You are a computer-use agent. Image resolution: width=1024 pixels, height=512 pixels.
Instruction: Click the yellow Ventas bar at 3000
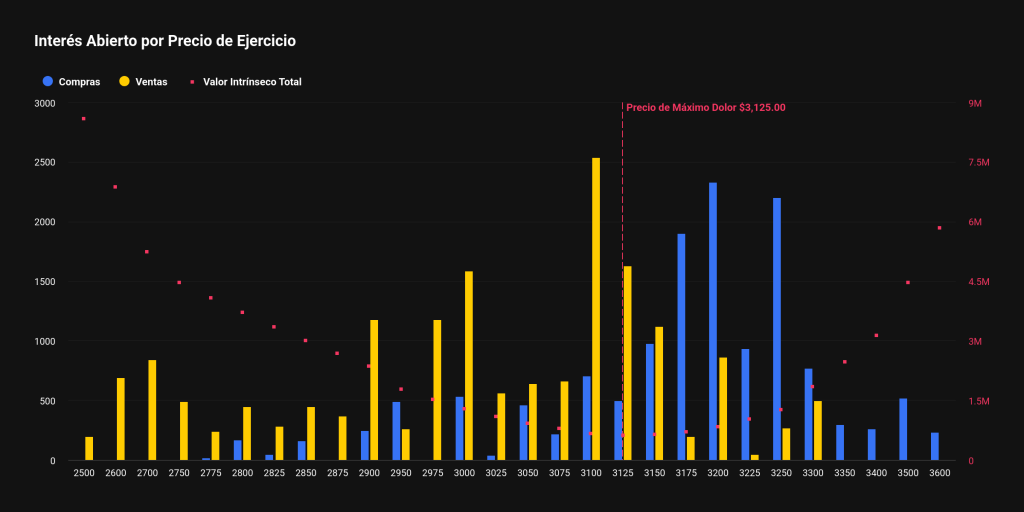pyautogui.click(x=469, y=366)
